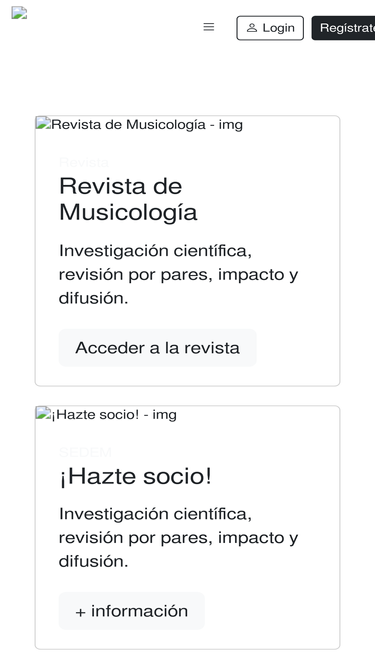Viewport: 375px width, 667px height.
Task: Click the broken image icon of Revista de Musicología
Action: (x=43, y=124)
